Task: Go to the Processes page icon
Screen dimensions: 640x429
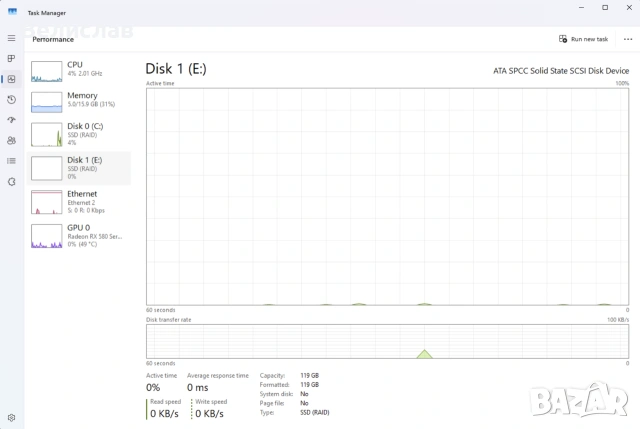Action: coord(11,58)
